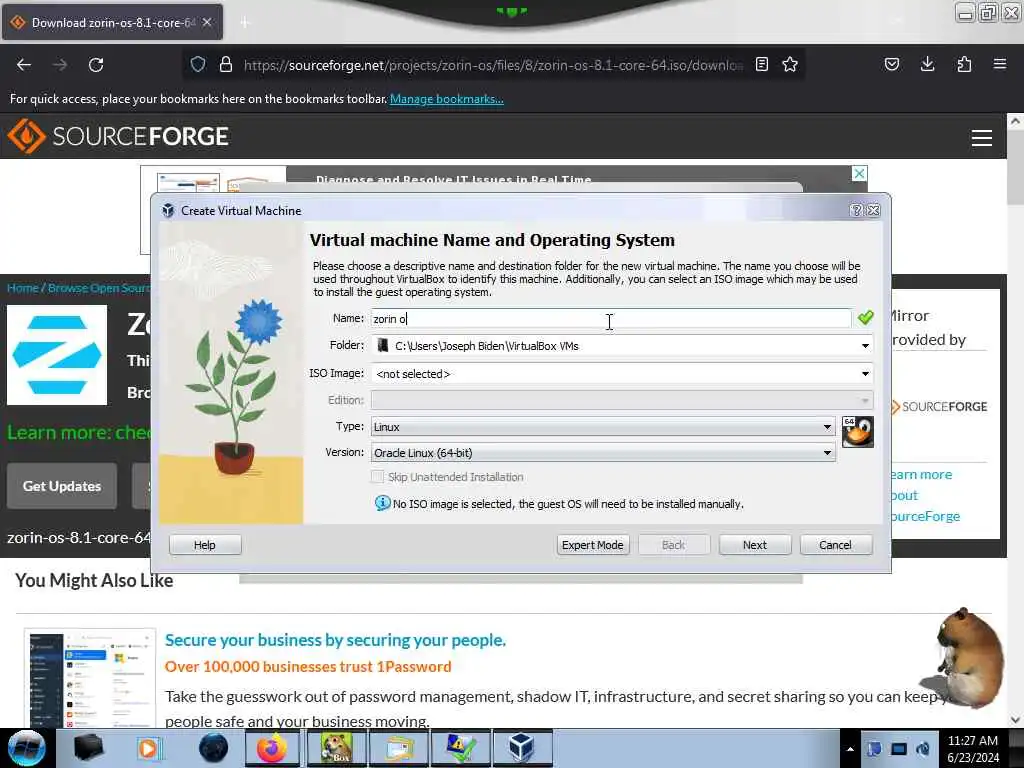Open SourceForge hamburger menu
The width and height of the screenshot is (1024, 768).
pyautogui.click(x=982, y=138)
